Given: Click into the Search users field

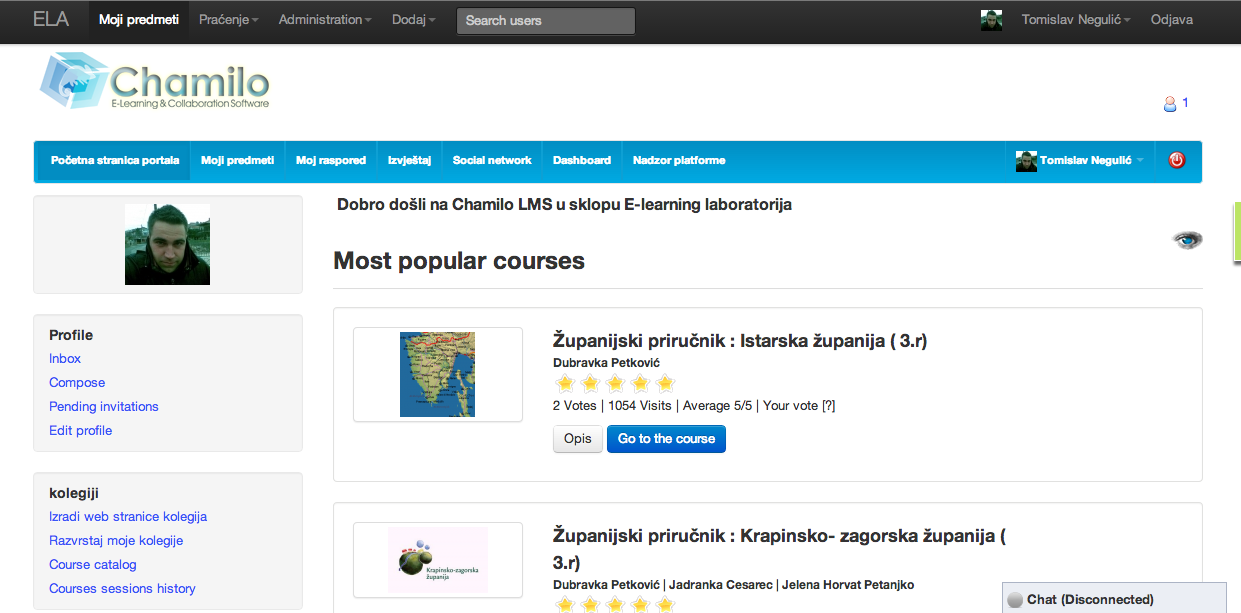Looking at the screenshot, I should [545, 21].
